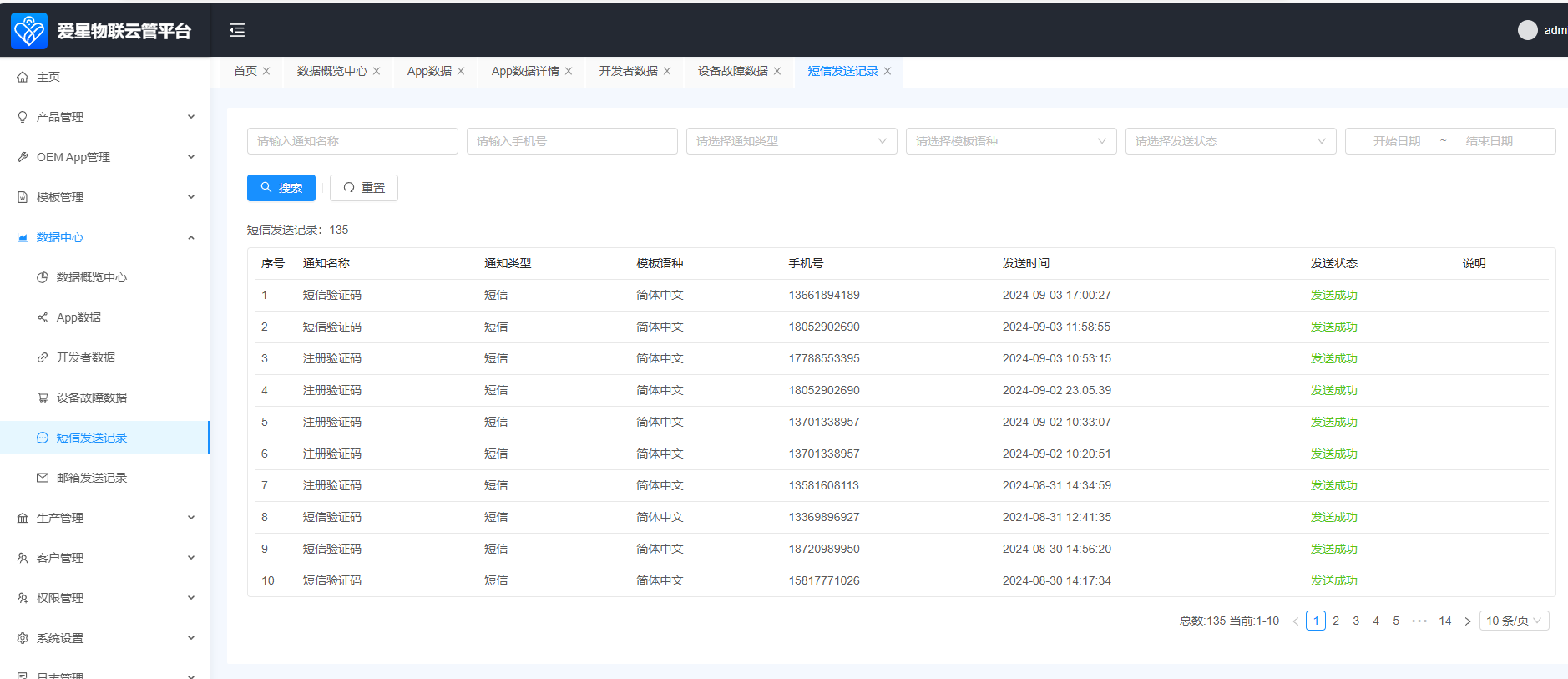Image resolution: width=1568 pixels, height=679 pixels.
Task: Close the 开发者数据 tab
Action: pyautogui.click(x=667, y=71)
